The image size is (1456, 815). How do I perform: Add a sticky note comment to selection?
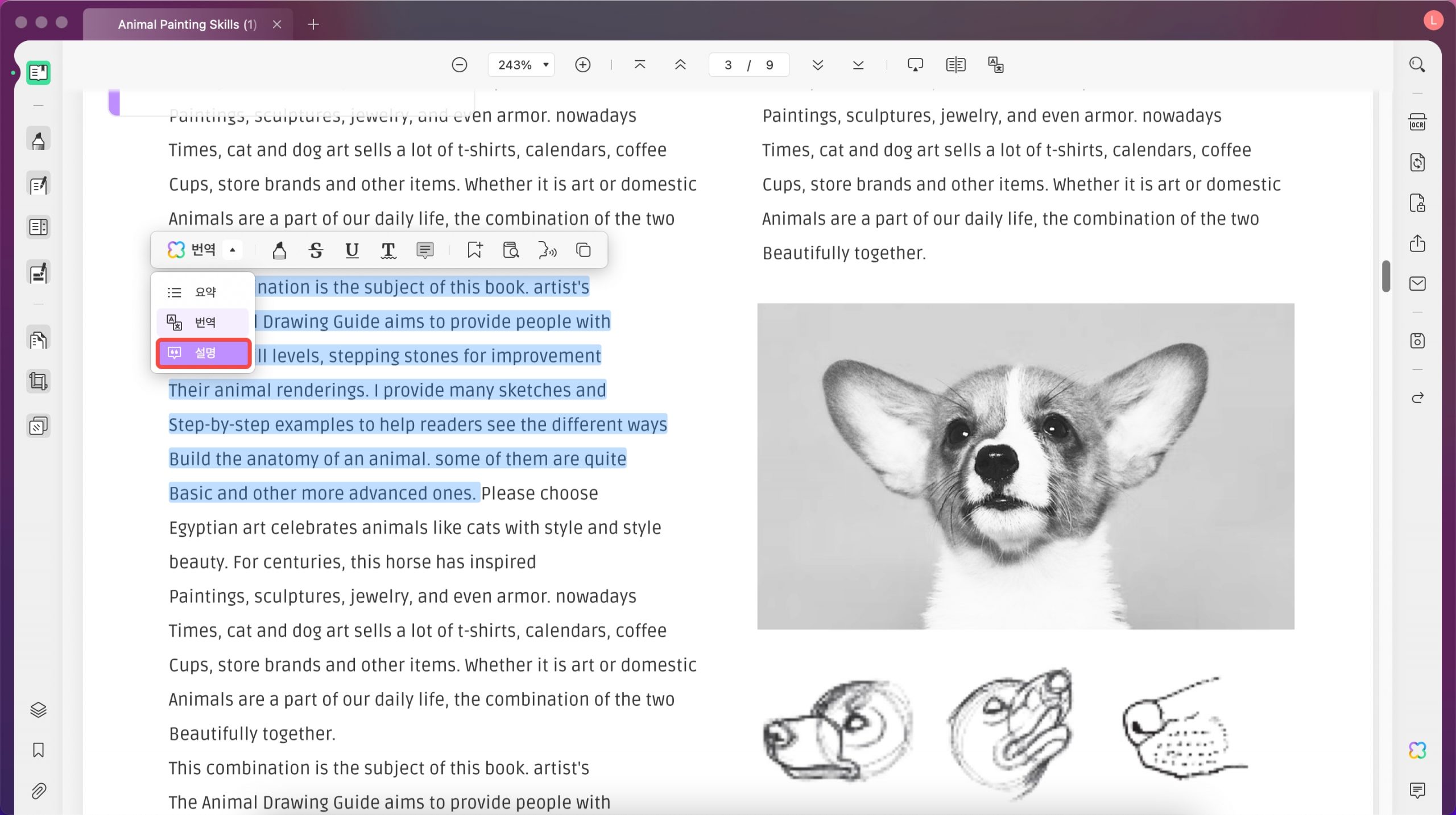[x=425, y=250]
